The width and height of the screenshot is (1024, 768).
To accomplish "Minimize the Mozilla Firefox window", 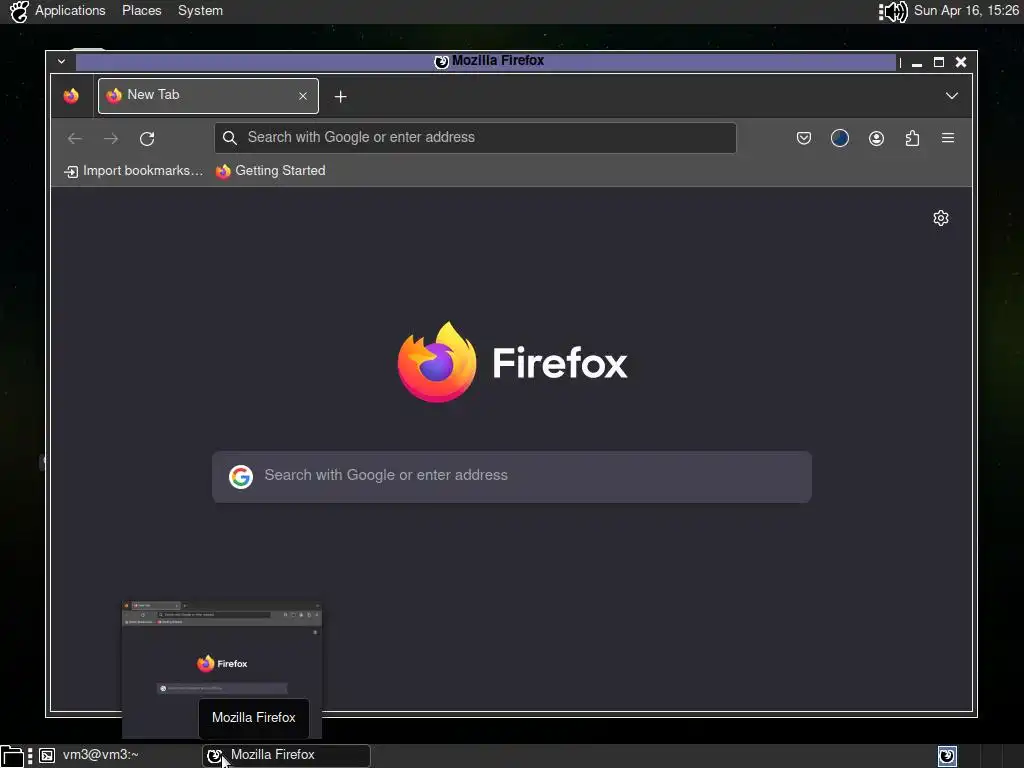I will [x=917, y=63].
